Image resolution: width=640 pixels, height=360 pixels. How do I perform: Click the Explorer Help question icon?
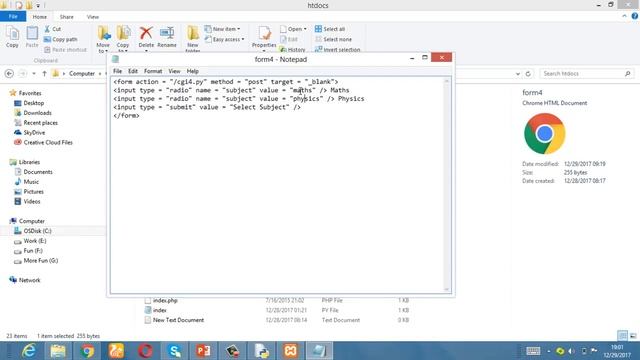(x=635, y=16)
